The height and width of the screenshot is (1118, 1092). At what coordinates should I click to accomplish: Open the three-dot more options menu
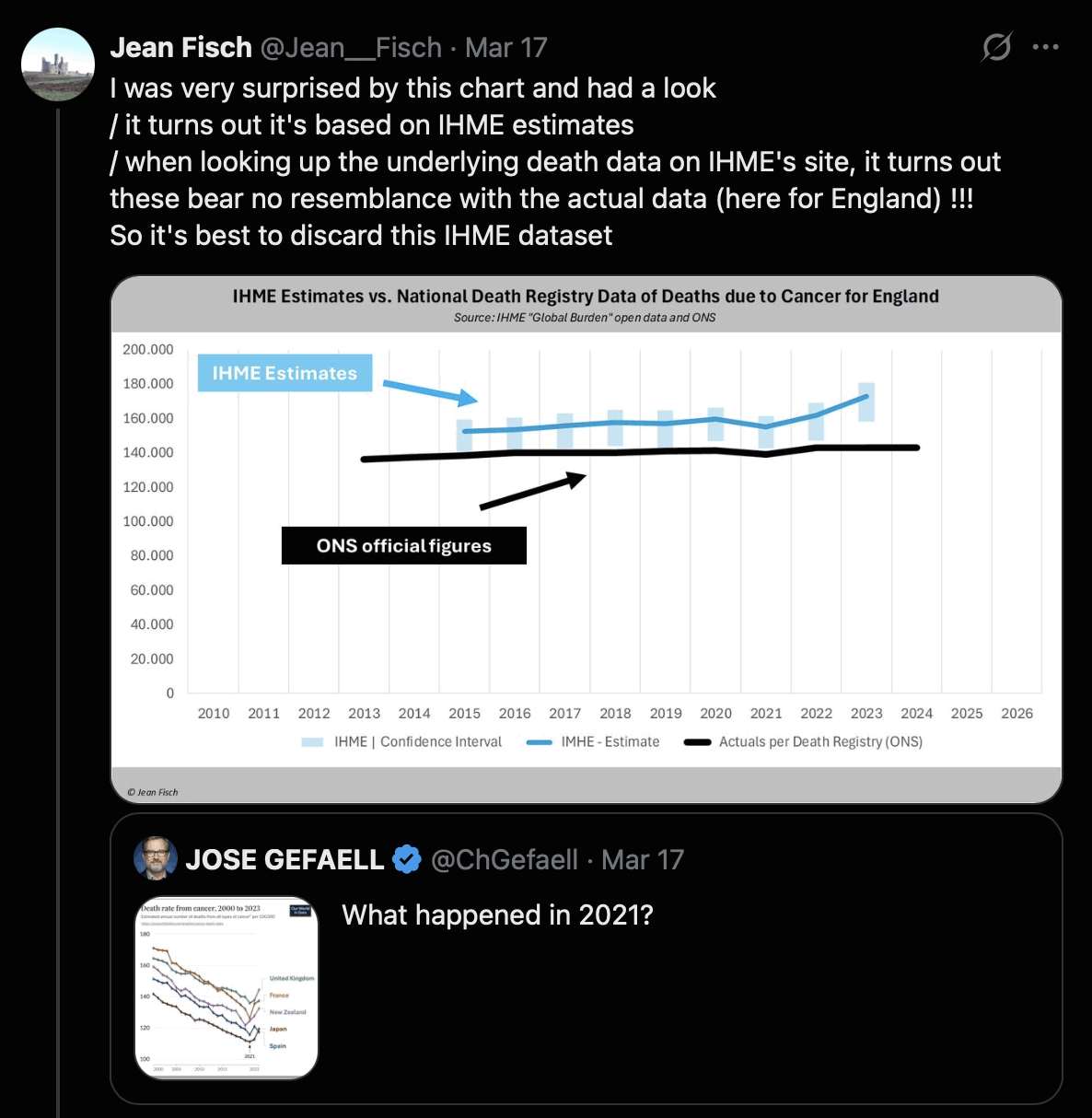coord(1045,47)
